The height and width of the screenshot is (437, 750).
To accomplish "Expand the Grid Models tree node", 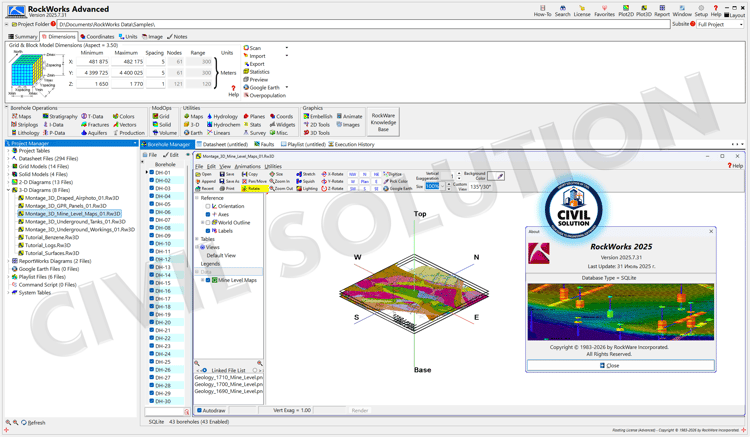I will tap(8, 166).
